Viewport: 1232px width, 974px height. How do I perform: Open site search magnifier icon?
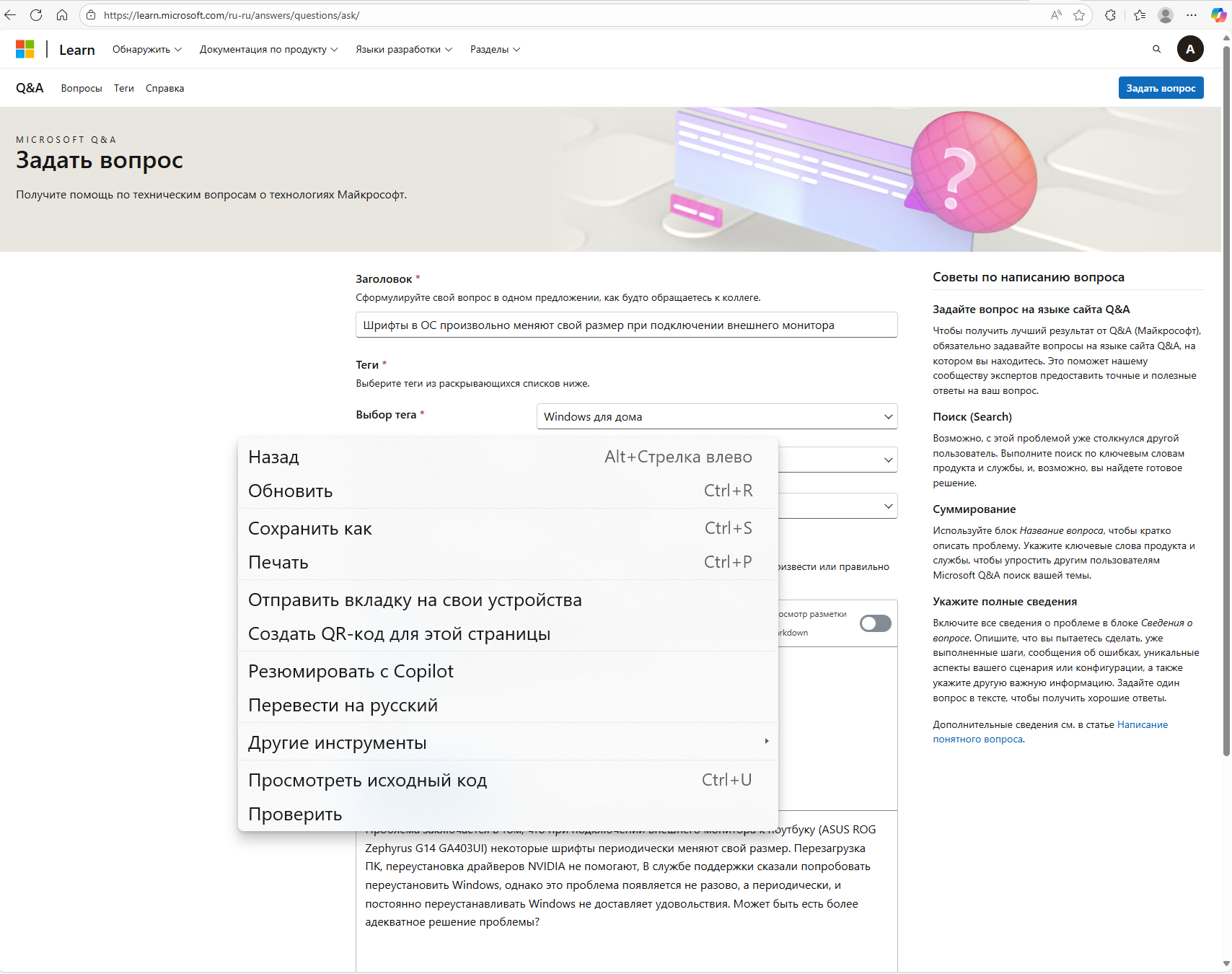(x=1156, y=49)
